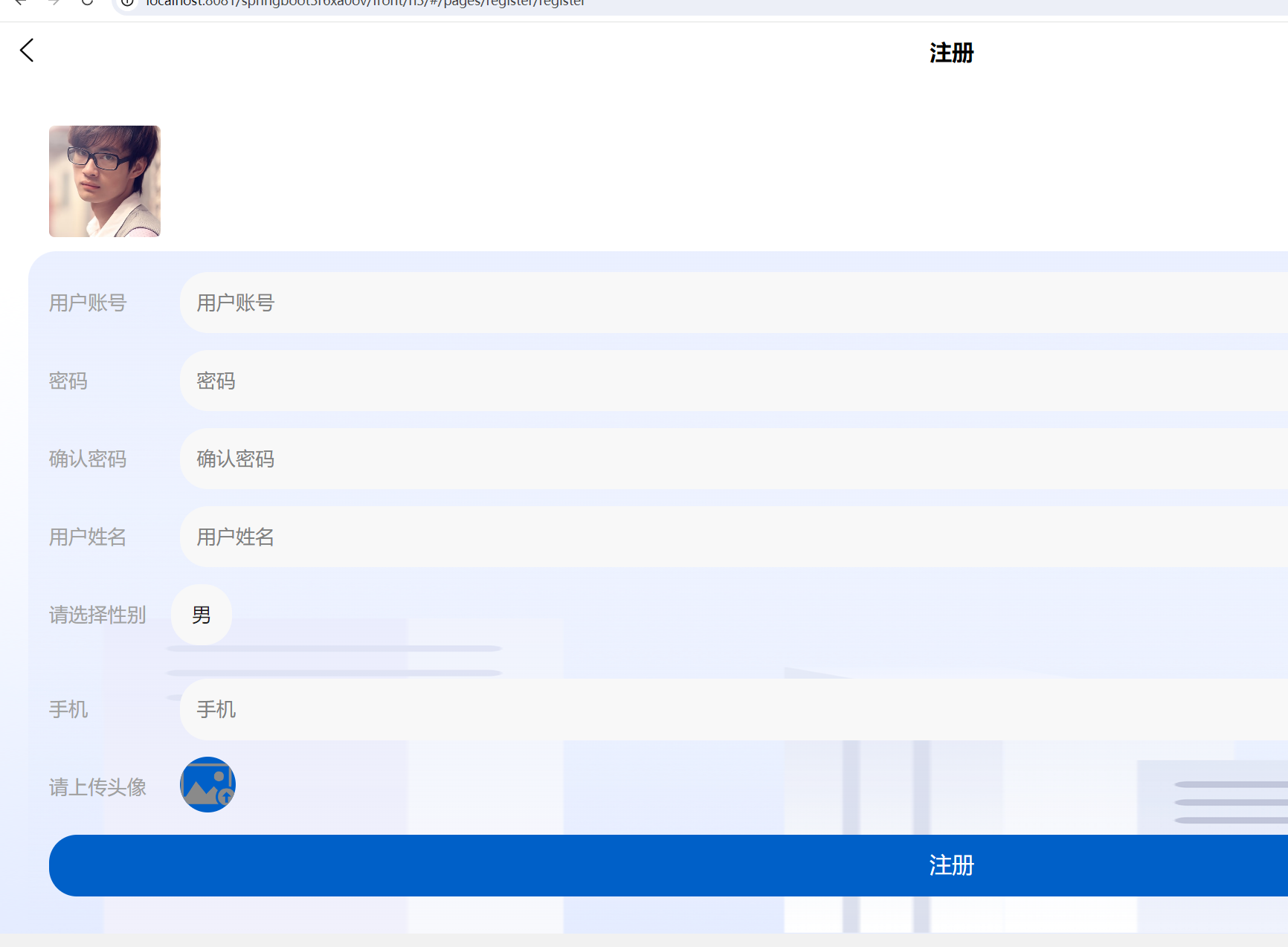The height and width of the screenshot is (947, 1288).
Task: Click the profile photo thumbnail
Action: point(104,181)
